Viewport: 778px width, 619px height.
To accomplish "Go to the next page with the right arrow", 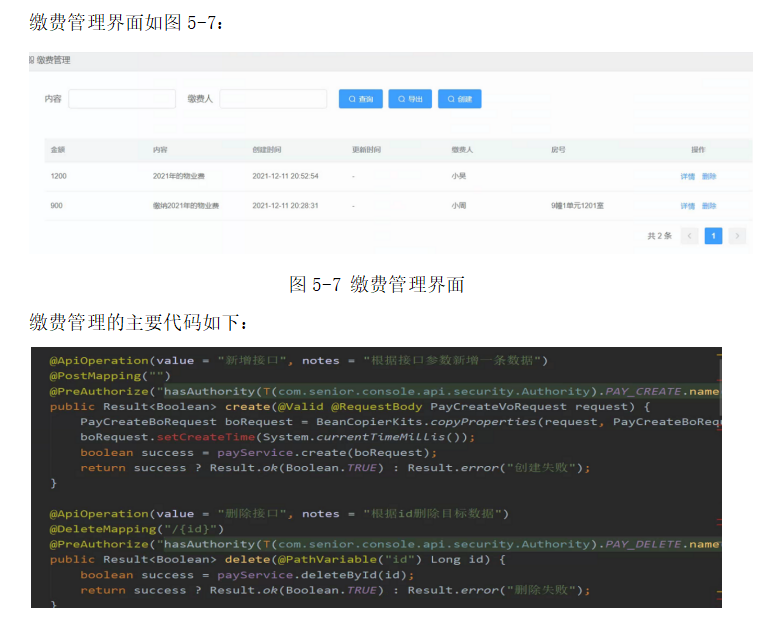I will coord(737,236).
